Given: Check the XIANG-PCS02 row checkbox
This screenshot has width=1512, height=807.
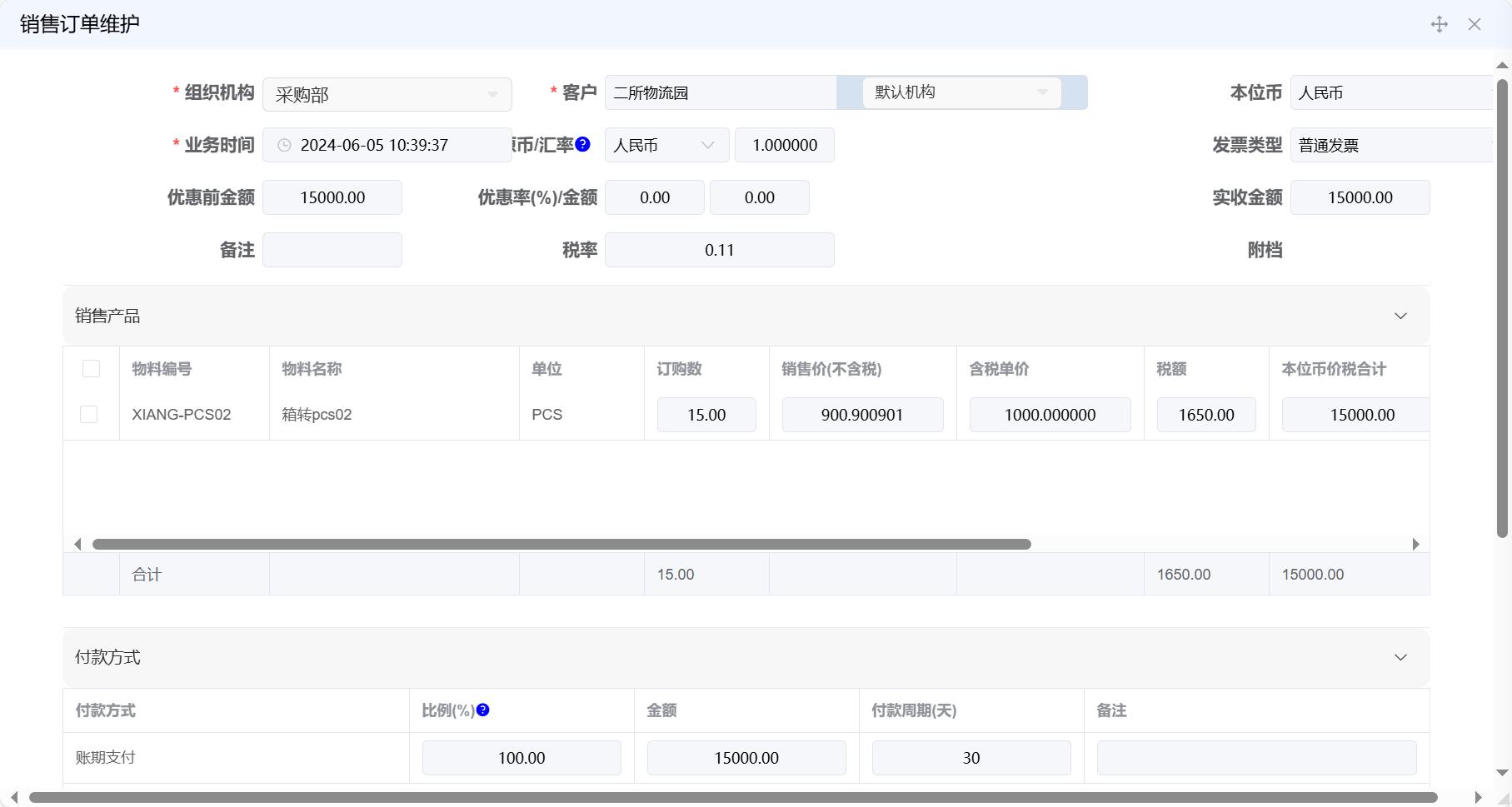Looking at the screenshot, I should 88,414.
